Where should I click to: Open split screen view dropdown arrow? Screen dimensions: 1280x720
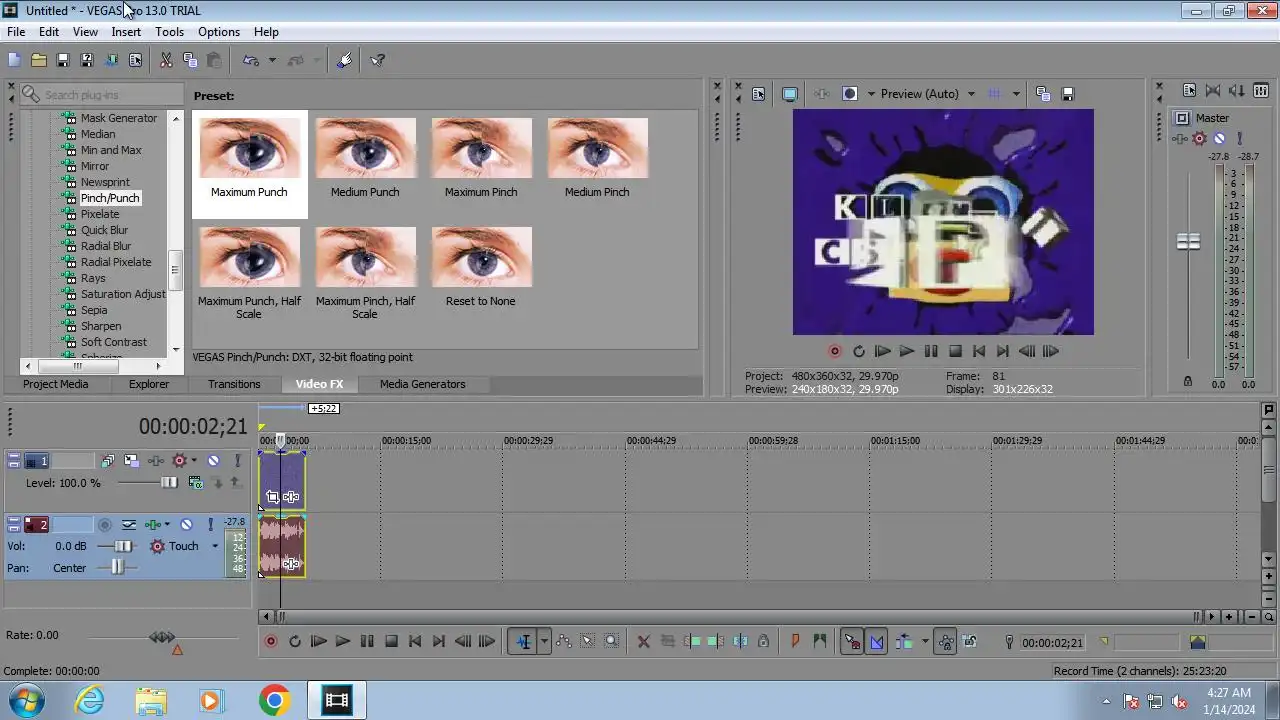click(x=871, y=94)
